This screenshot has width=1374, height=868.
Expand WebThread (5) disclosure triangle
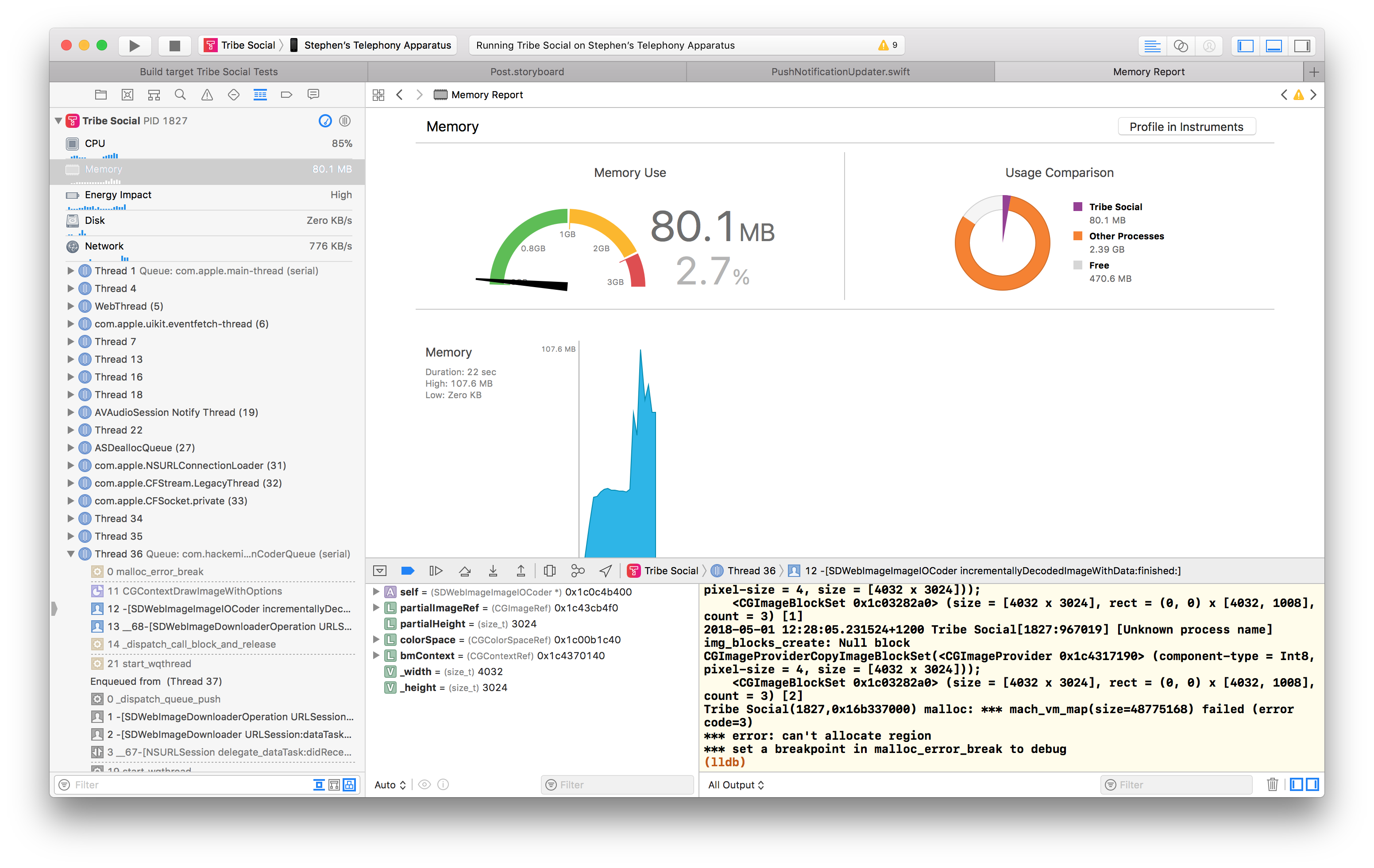coord(70,306)
